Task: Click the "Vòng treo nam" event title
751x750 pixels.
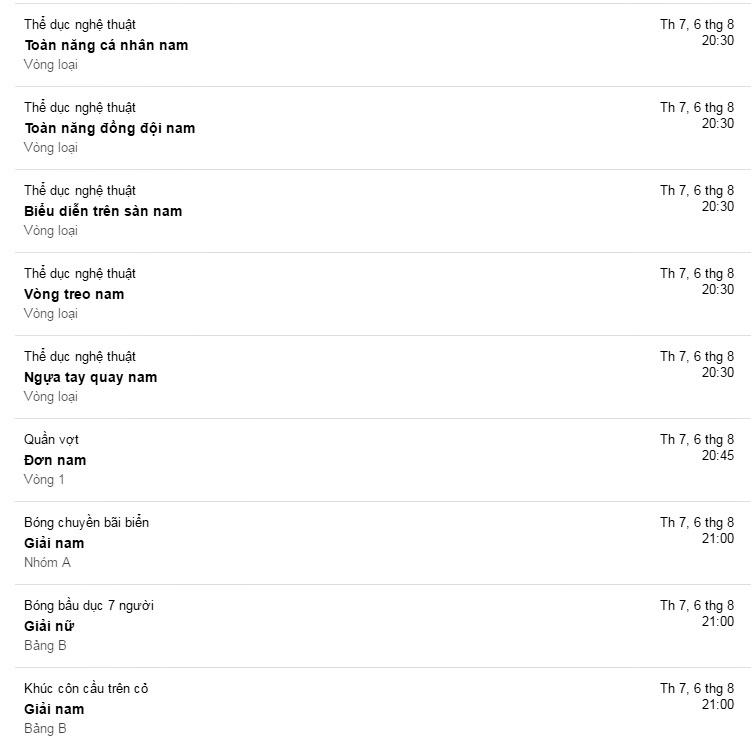Action: (74, 294)
